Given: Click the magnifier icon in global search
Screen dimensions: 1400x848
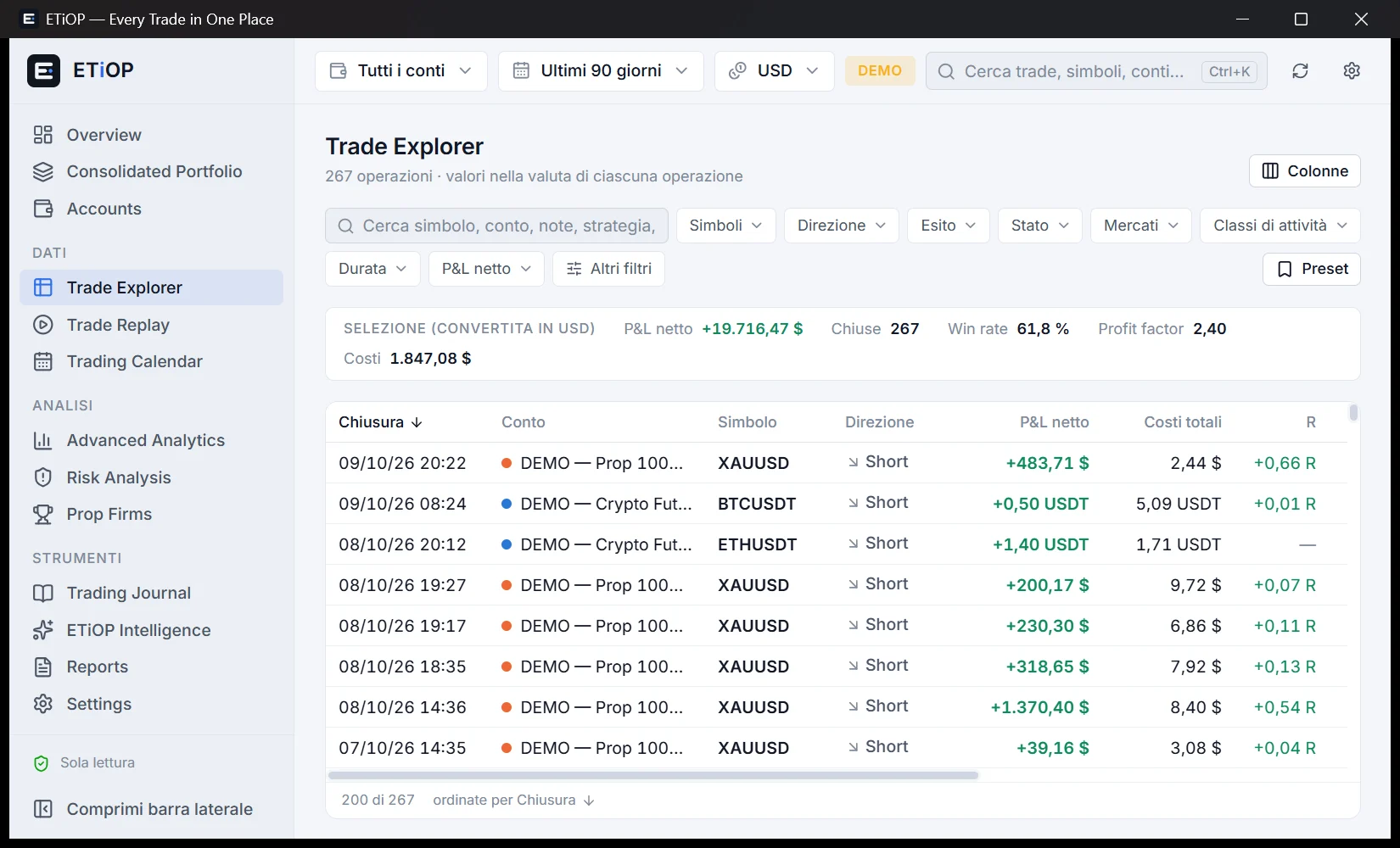Looking at the screenshot, I should click(946, 71).
